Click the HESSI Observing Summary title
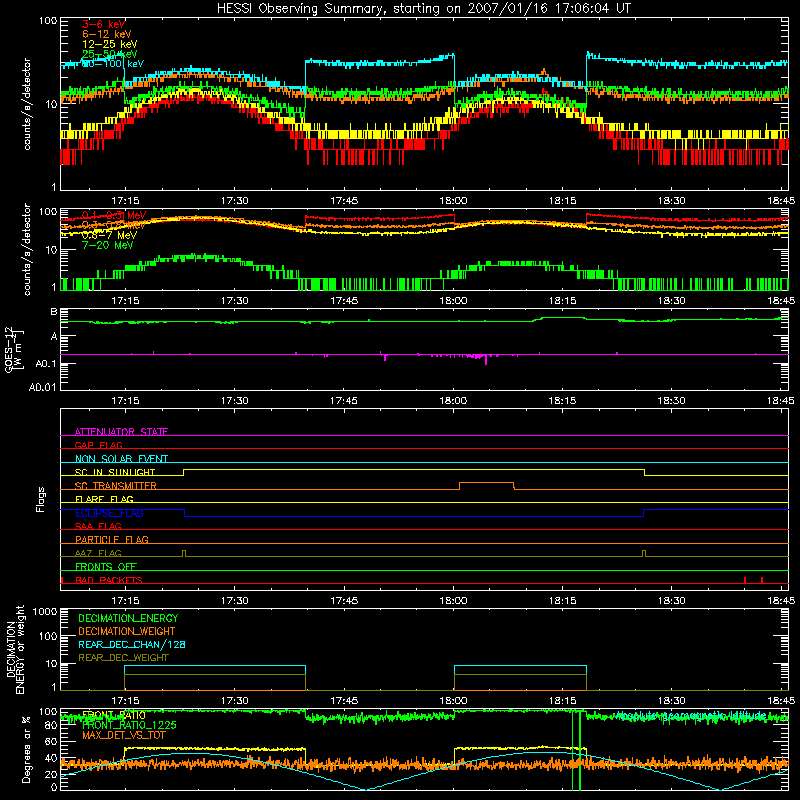This screenshot has height=800, width=800. click(424, 9)
